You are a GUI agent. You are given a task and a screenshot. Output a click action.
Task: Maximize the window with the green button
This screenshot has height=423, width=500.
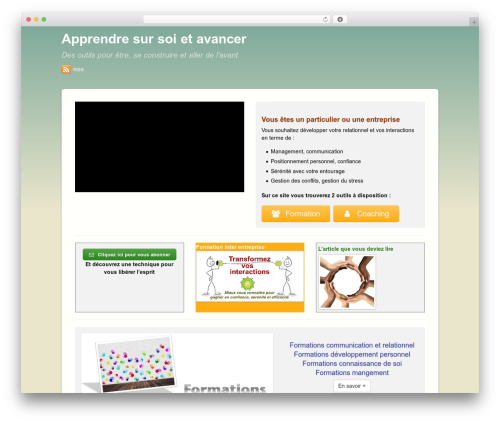pos(44,20)
